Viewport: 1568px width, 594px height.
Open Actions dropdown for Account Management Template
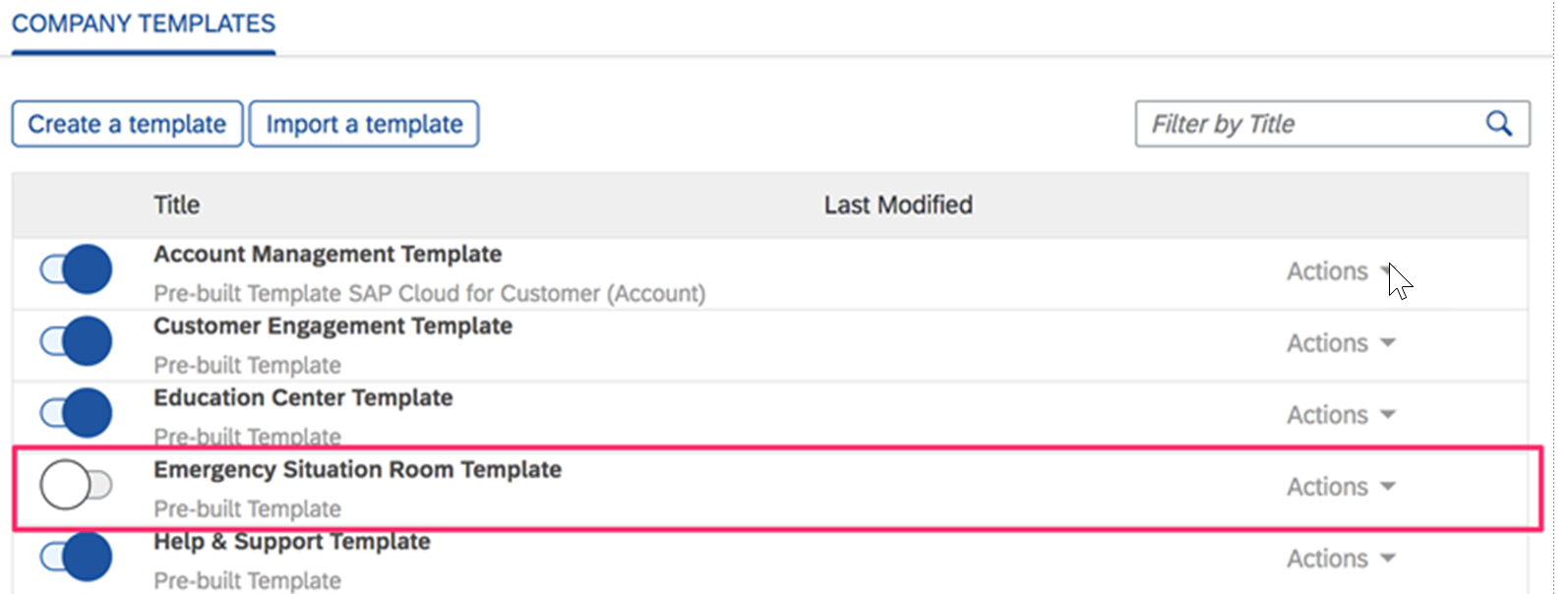pyautogui.click(x=1341, y=271)
